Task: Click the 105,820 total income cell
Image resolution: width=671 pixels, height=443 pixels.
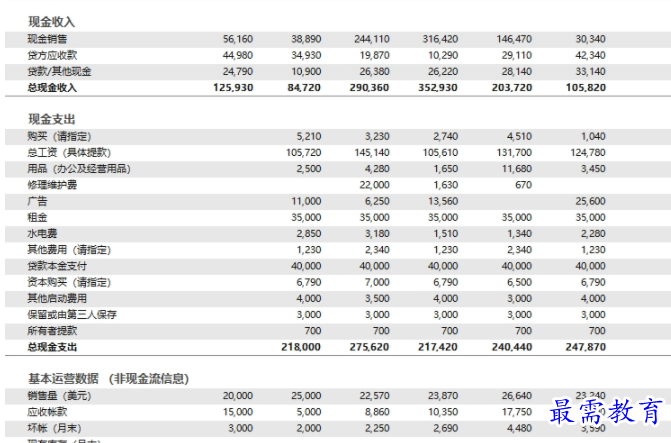Action: click(x=586, y=88)
